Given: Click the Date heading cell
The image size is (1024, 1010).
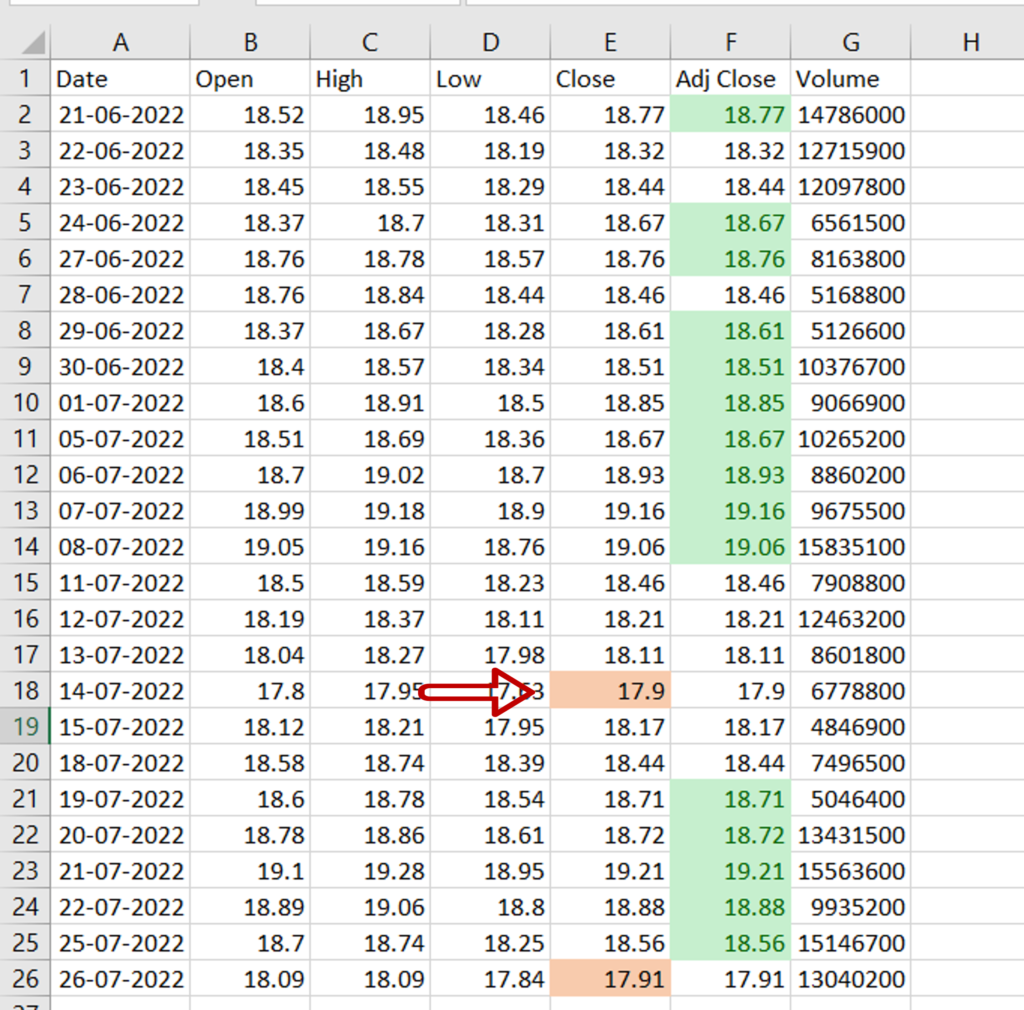Looking at the screenshot, I should 120,79.
